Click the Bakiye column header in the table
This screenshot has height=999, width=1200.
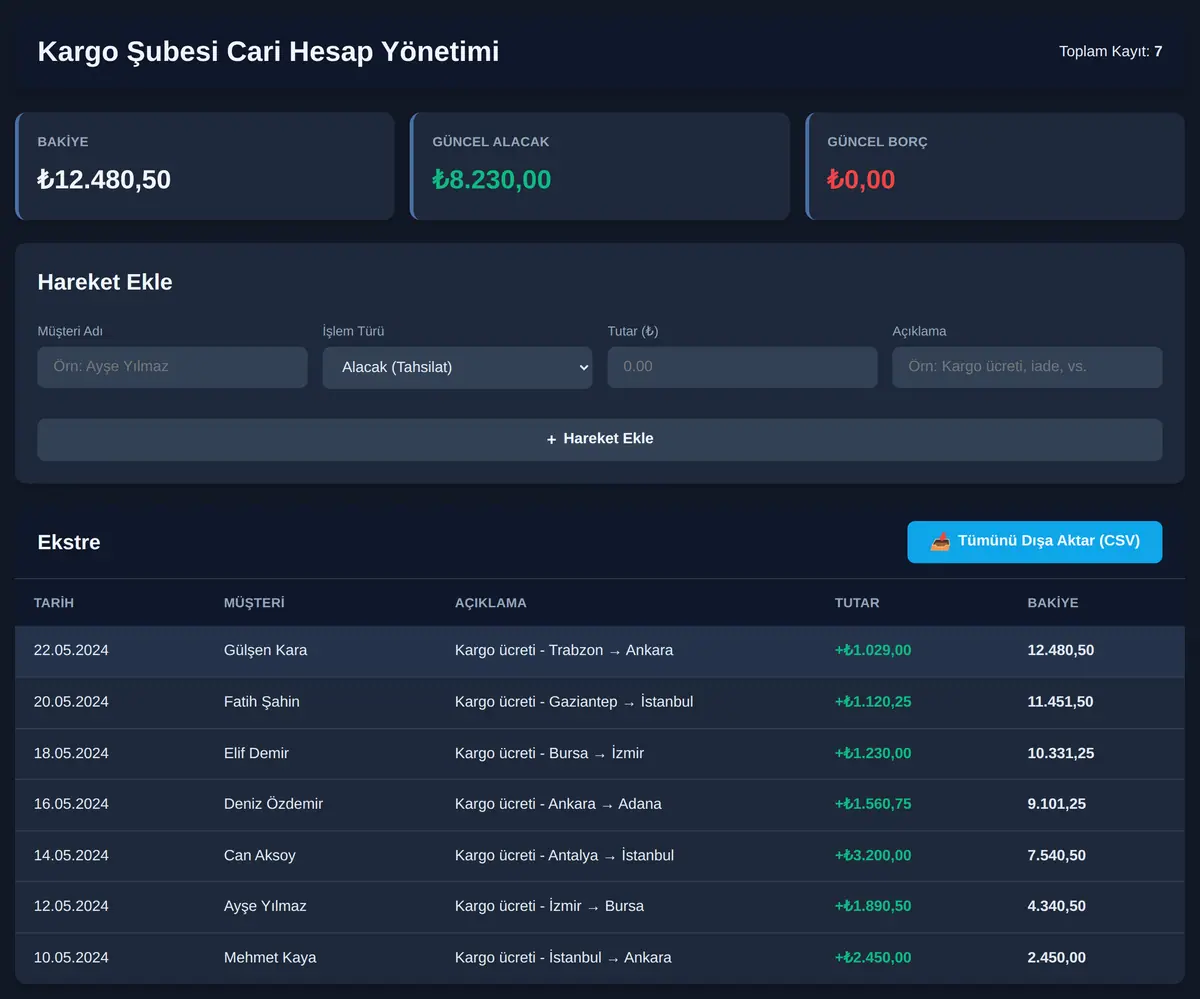tap(1053, 603)
